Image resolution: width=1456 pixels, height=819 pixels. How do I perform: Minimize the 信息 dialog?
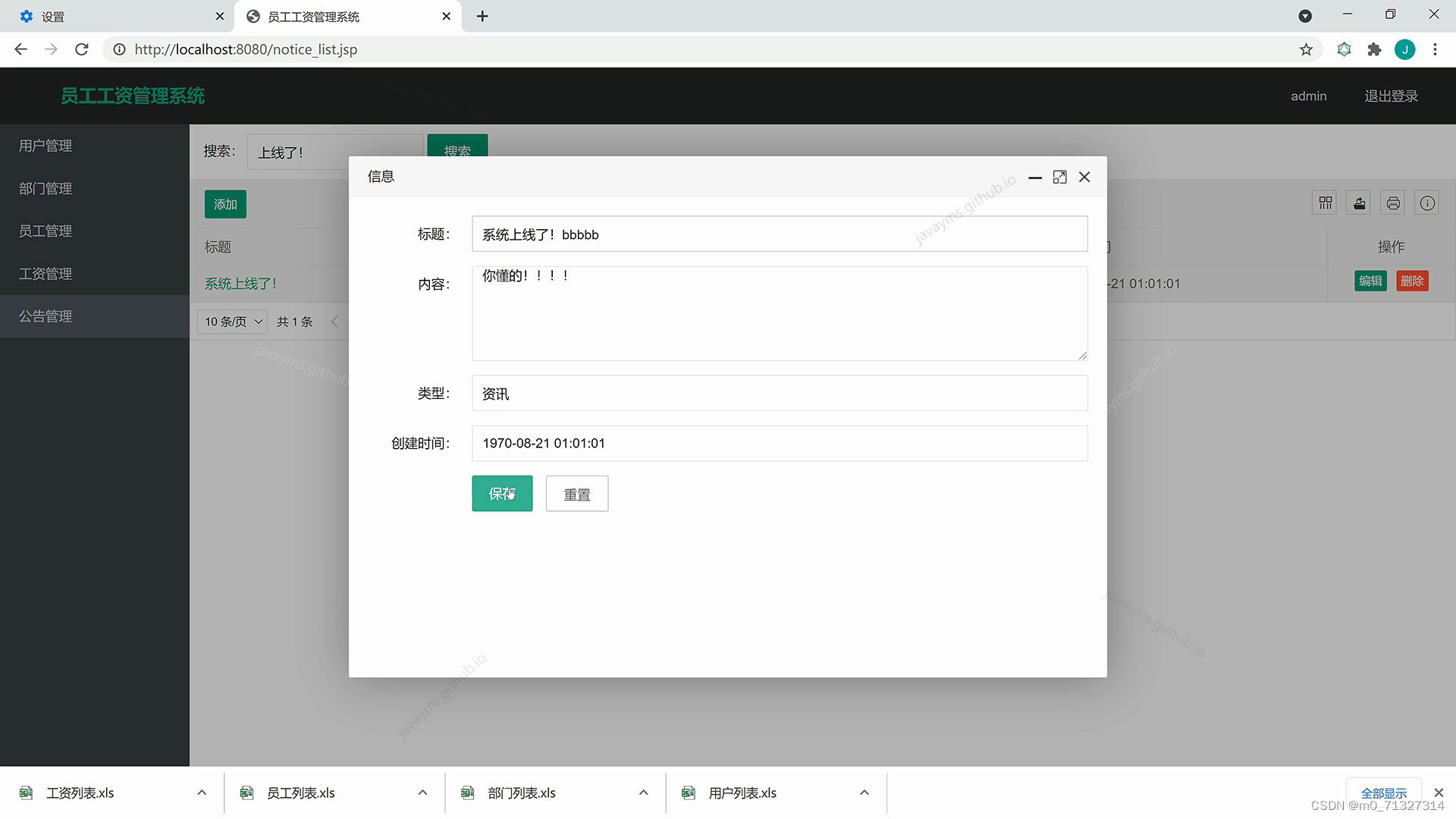click(x=1034, y=178)
